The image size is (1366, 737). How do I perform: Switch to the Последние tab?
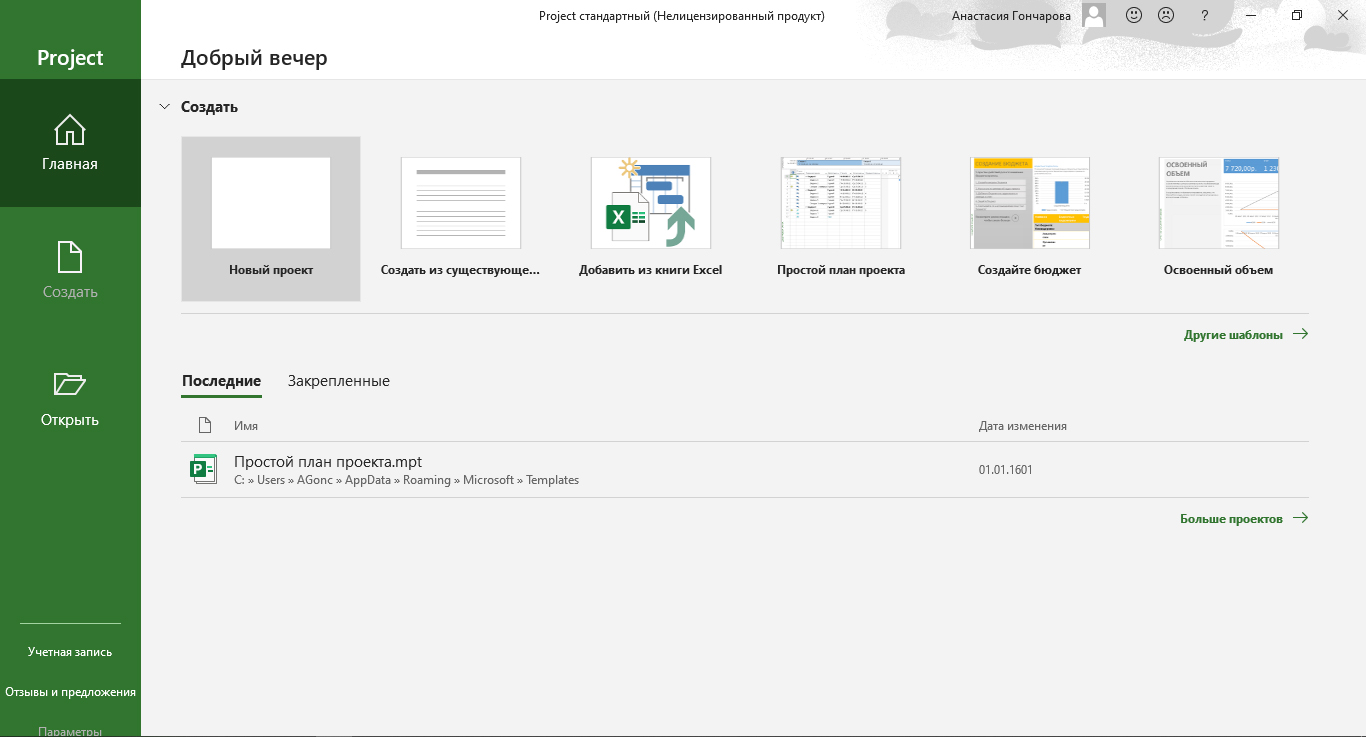coord(221,381)
